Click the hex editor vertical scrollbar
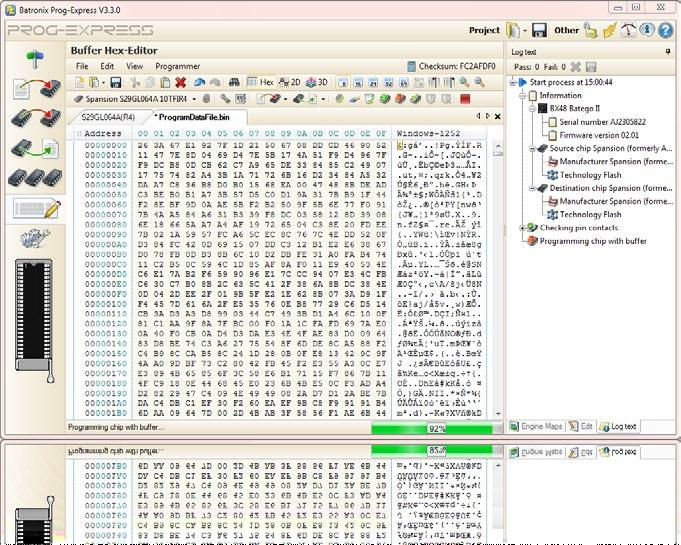The width and height of the screenshot is (681, 545). [x=498, y=279]
